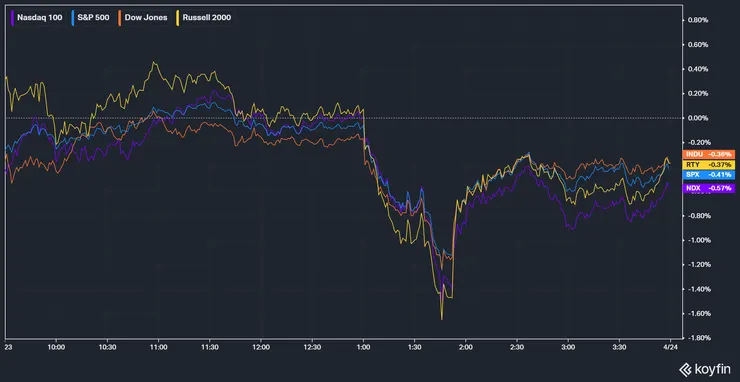The width and height of the screenshot is (740, 382).
Task: Click the SPX -0.41% price tag
Action: click(709, 175)
